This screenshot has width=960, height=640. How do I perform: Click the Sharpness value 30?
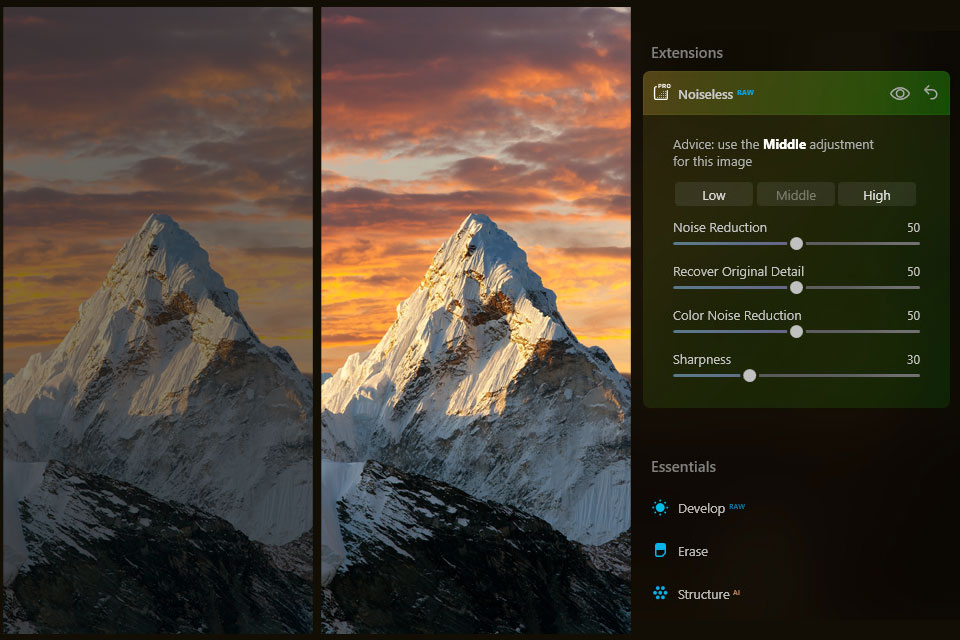pyautogui.click(x=913, y=360)
